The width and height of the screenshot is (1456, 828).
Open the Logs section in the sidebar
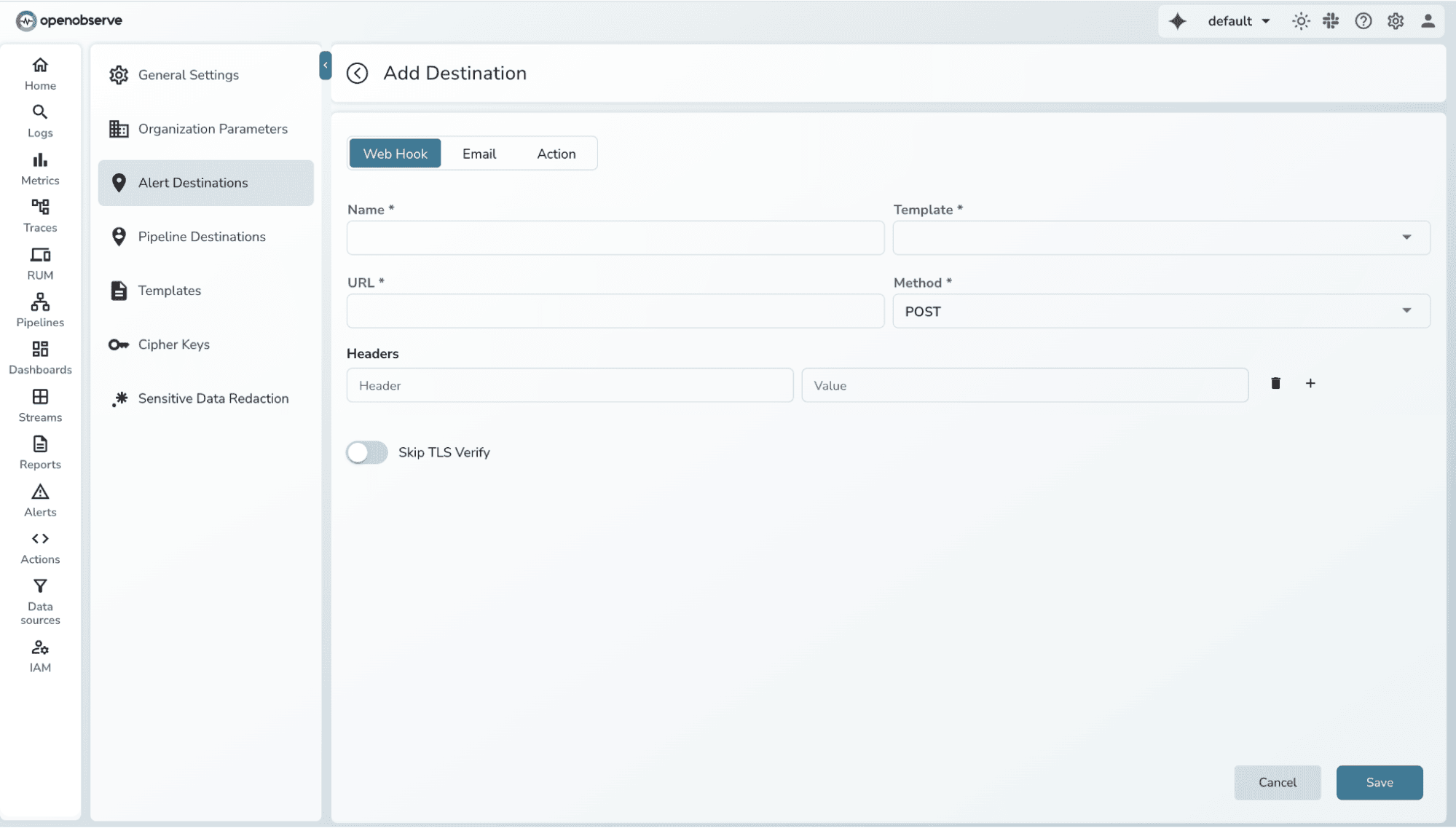click(x=40, y=120)
